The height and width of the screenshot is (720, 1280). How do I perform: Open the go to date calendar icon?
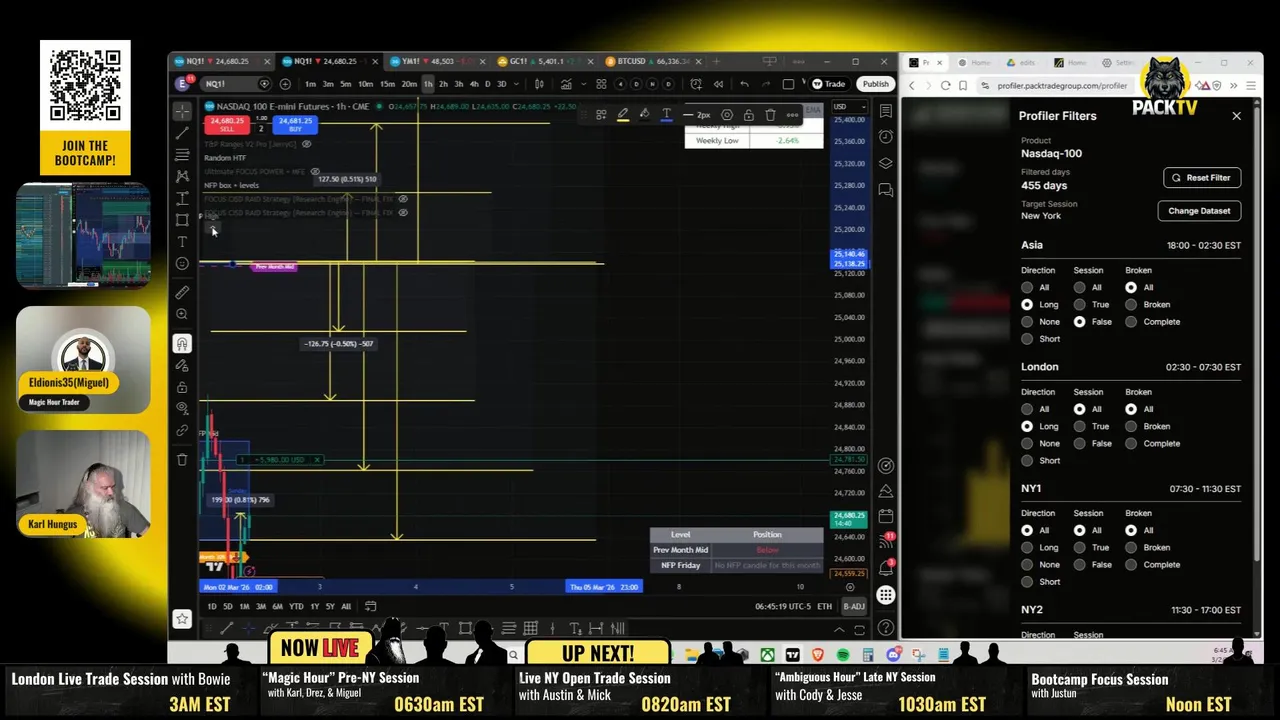[370, 606]
